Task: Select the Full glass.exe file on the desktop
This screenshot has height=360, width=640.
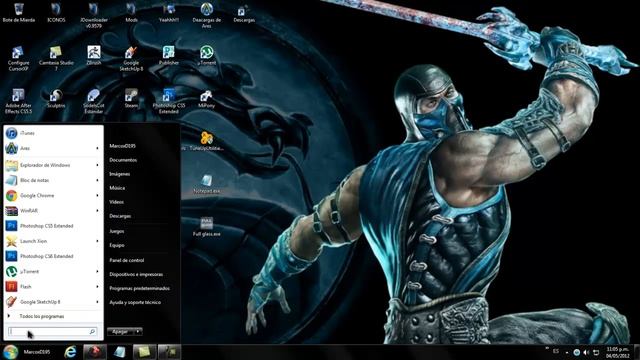Action: pyautogui.click(x=207, y=227)
